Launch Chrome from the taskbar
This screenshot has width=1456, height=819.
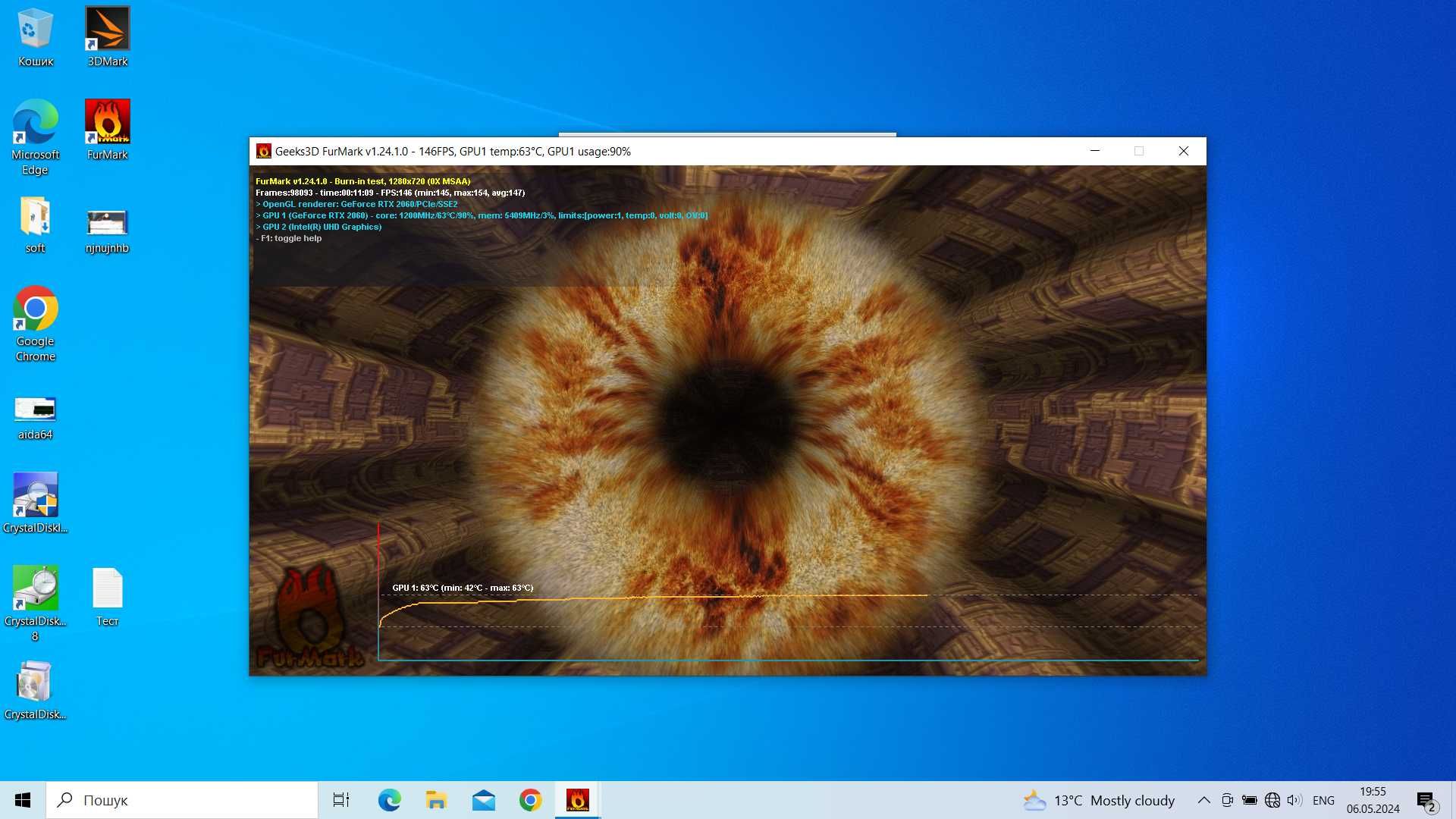click(531, 800)
